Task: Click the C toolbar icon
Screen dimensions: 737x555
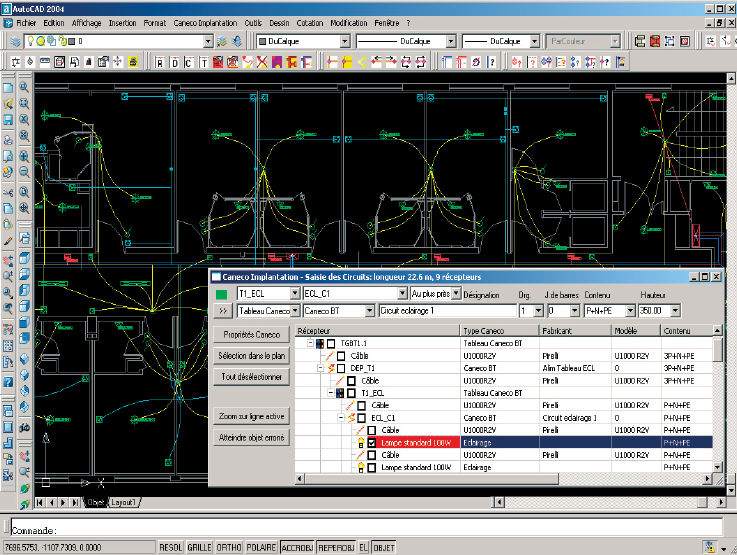Action: 188,62
